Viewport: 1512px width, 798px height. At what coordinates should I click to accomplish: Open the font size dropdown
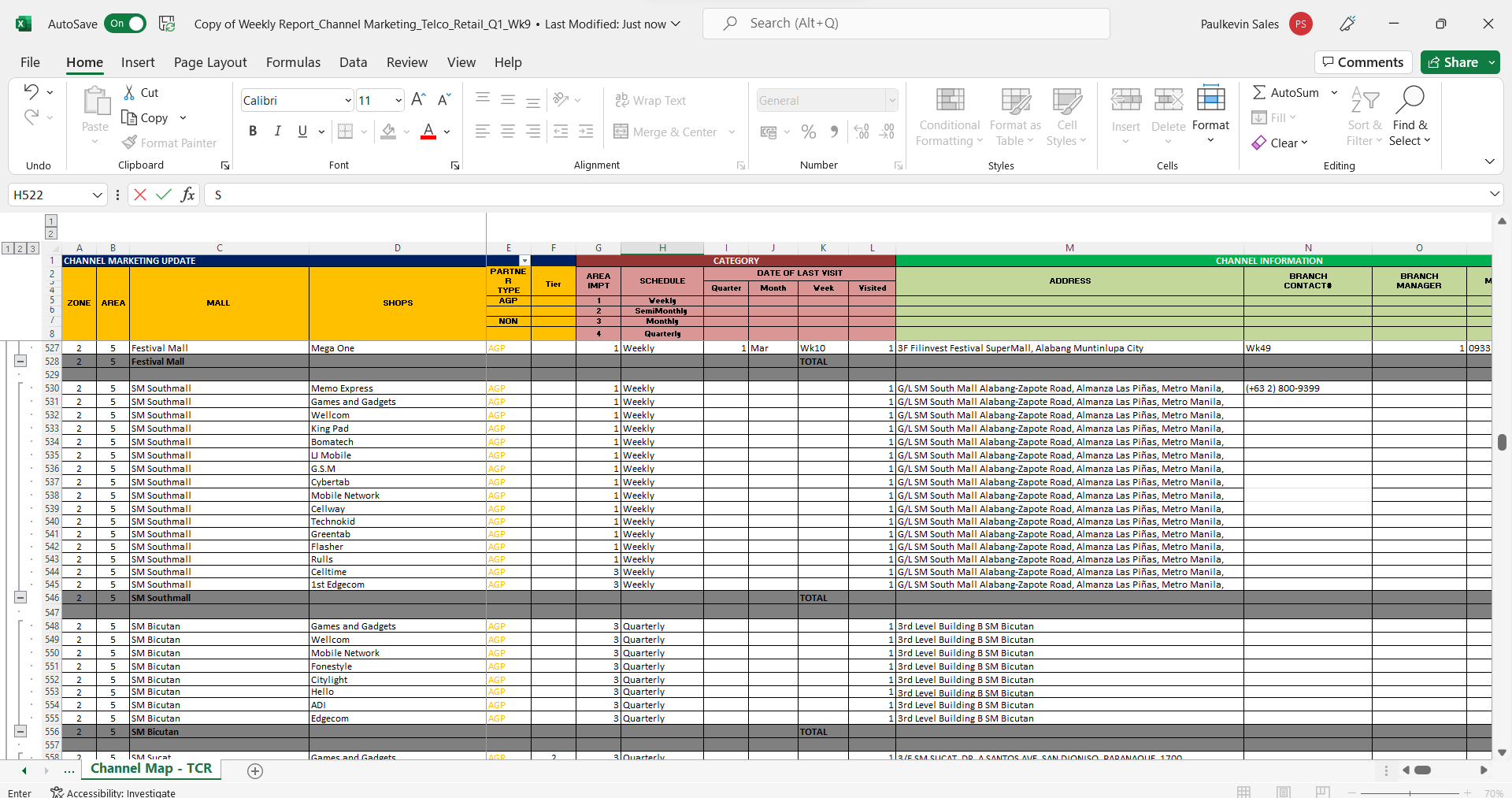[398, 100]
